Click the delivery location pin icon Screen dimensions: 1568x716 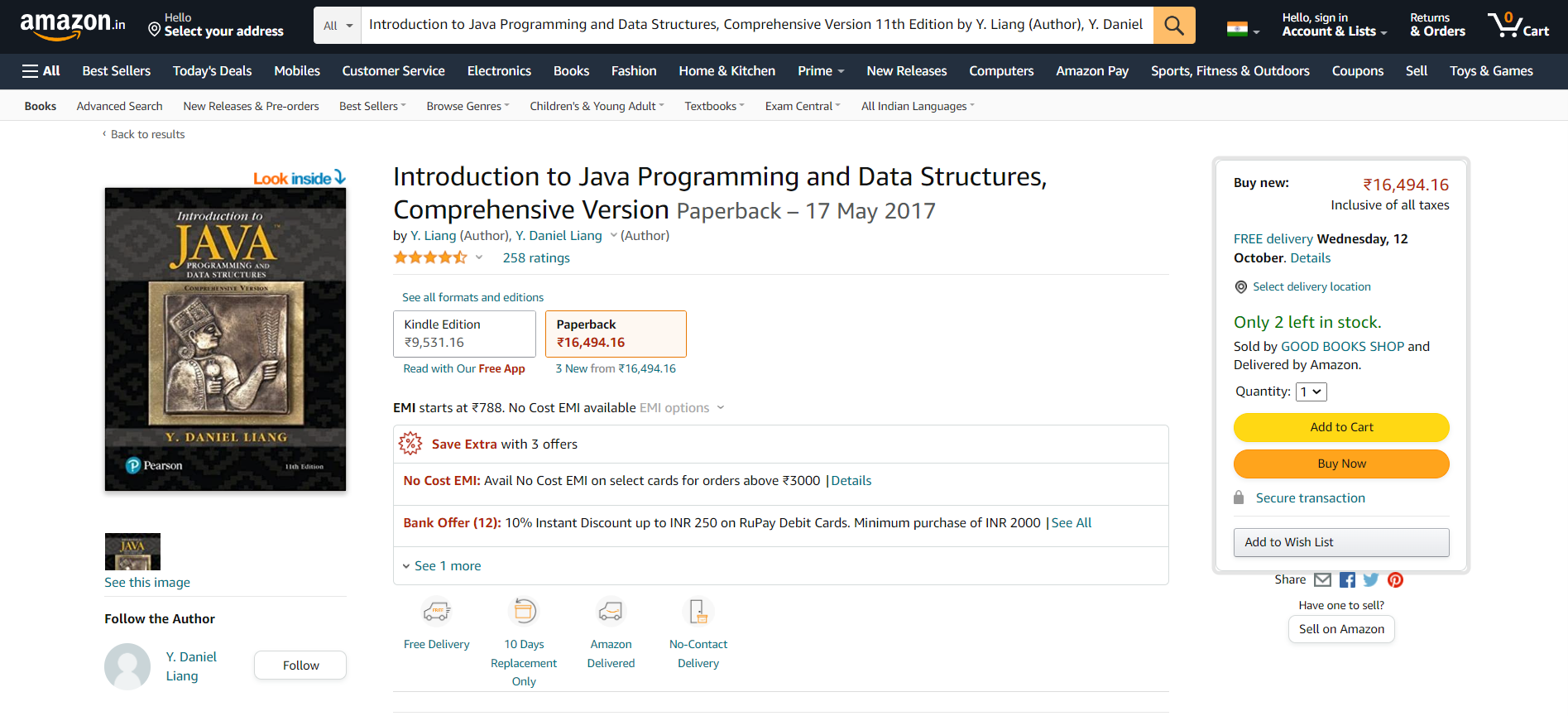[x=1241, y=287]
